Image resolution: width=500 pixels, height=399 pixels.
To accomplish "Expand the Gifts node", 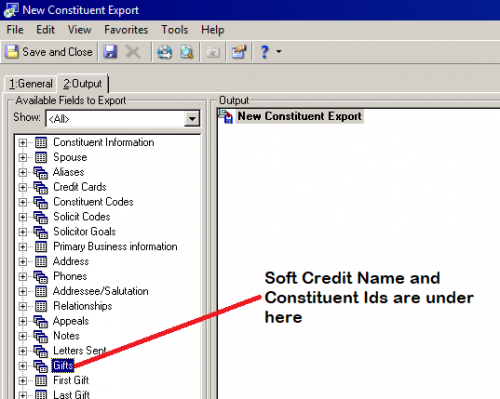I will click(x=22, y=366).
